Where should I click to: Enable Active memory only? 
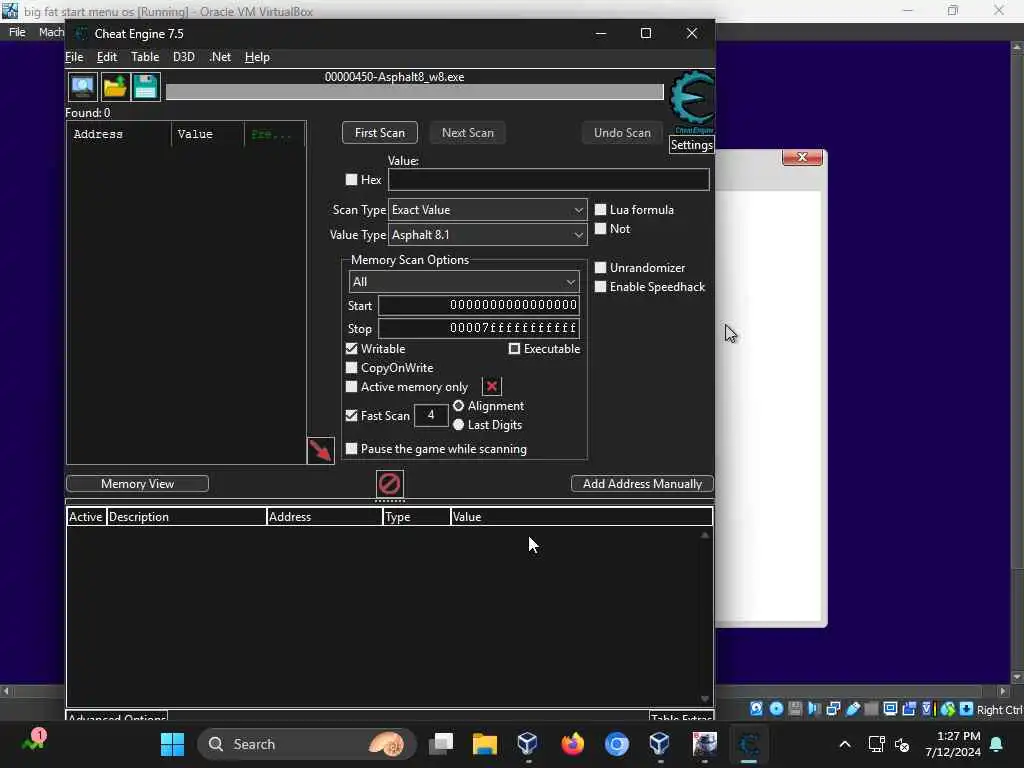pos(351,387)
